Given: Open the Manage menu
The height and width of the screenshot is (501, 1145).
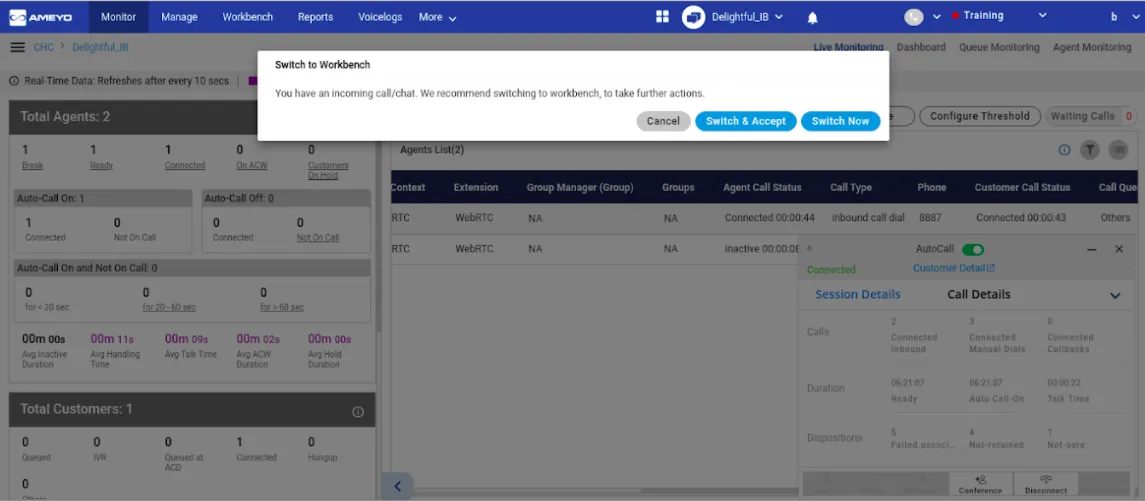Looking at the screenshot, I should 179,17.
